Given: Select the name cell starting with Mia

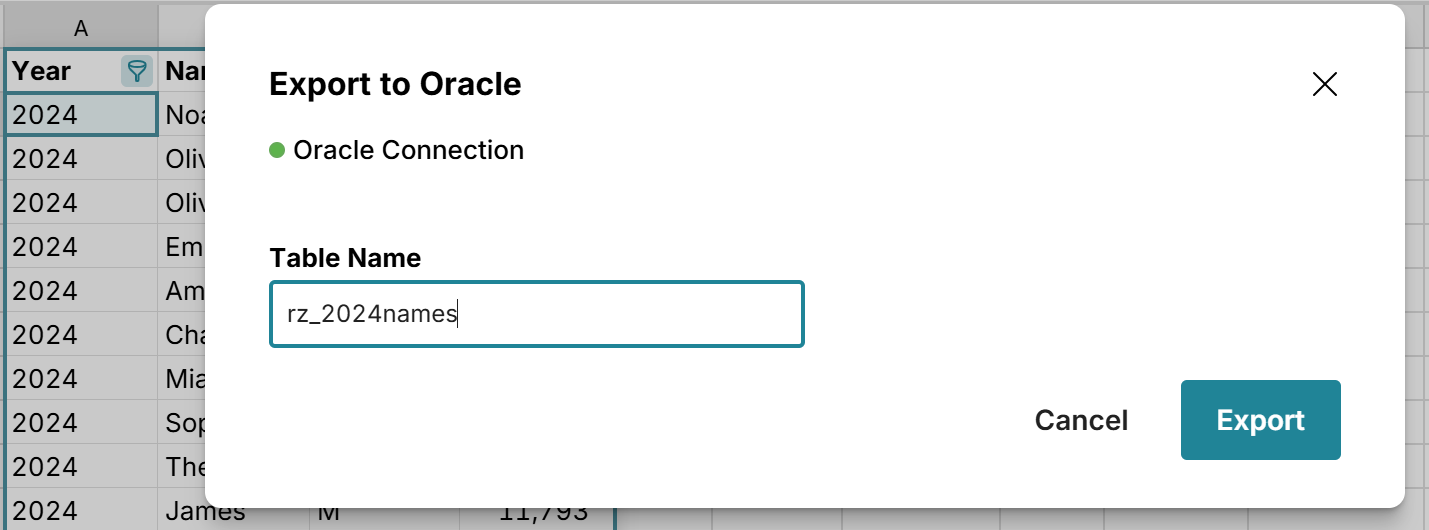Looking at the screenshot, I should click(184, 379).
